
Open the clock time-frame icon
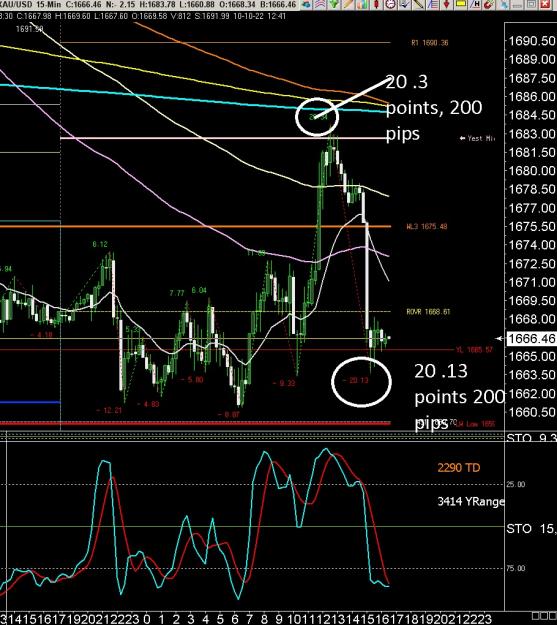coord(391,4)
